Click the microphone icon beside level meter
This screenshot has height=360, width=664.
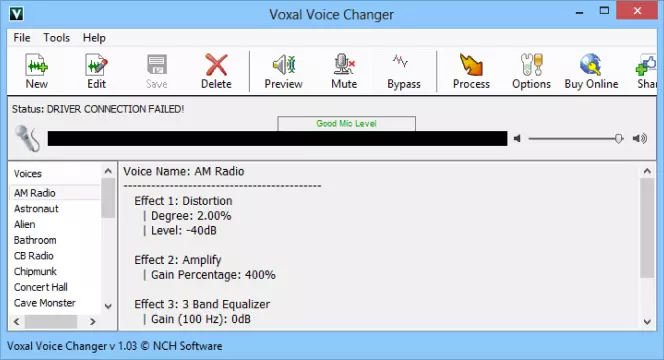(27, 138)
